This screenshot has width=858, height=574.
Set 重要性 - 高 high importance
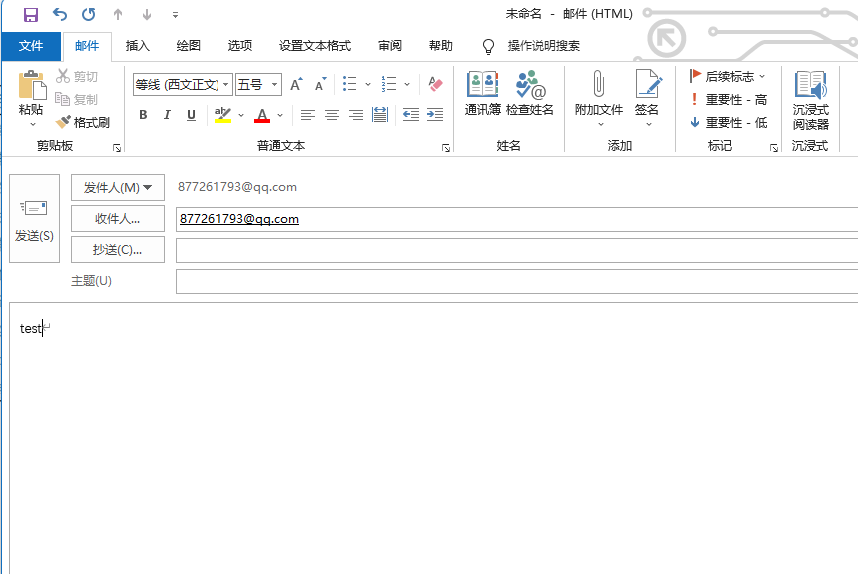[728, 100]
